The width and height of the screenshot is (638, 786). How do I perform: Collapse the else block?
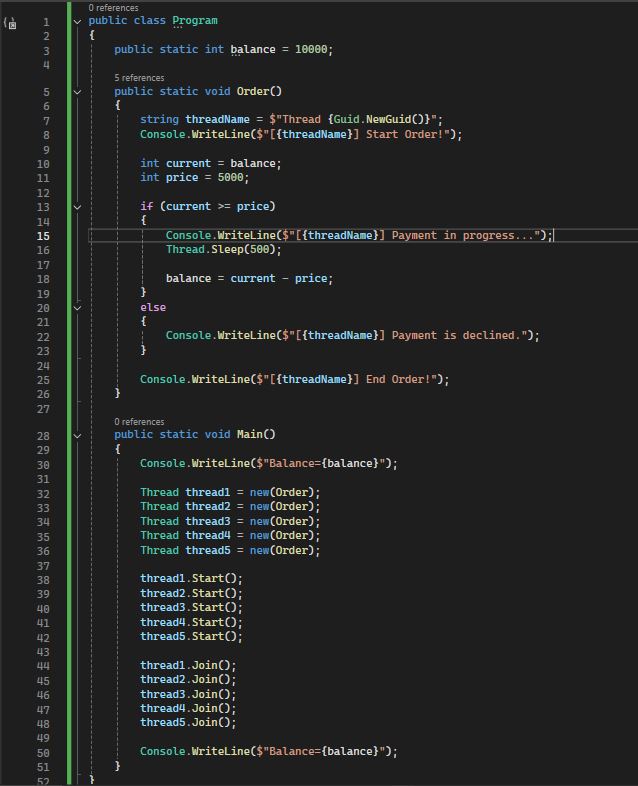[x=77, y=308]
